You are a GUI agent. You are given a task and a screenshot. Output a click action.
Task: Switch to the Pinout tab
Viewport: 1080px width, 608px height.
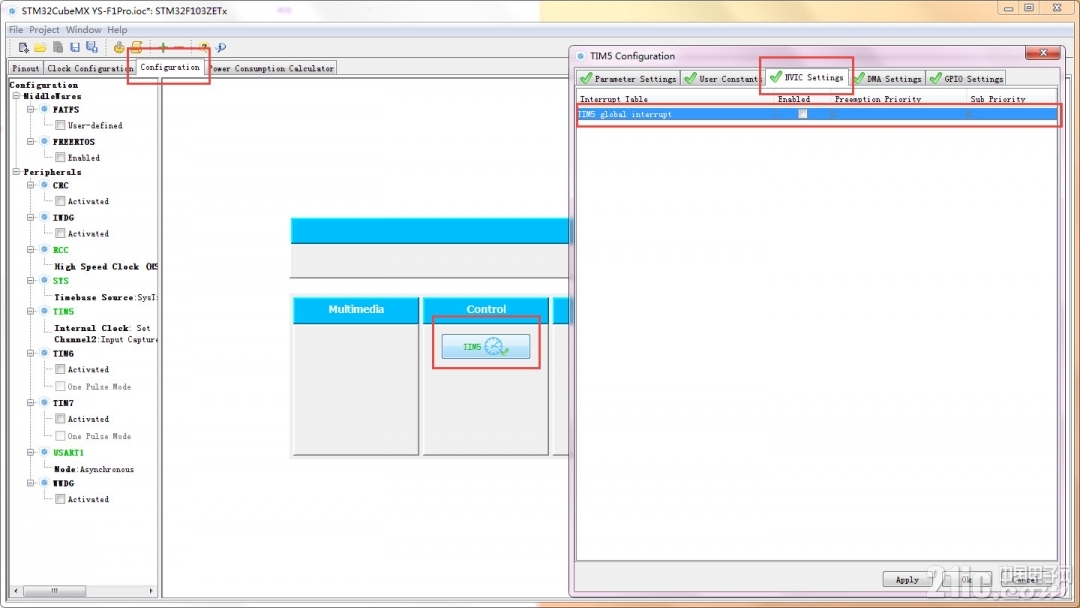(x=25, y=68)
